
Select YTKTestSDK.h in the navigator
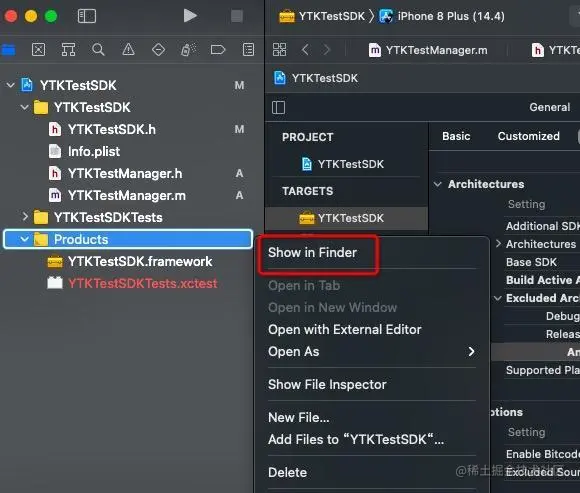(x=111, y=129)
